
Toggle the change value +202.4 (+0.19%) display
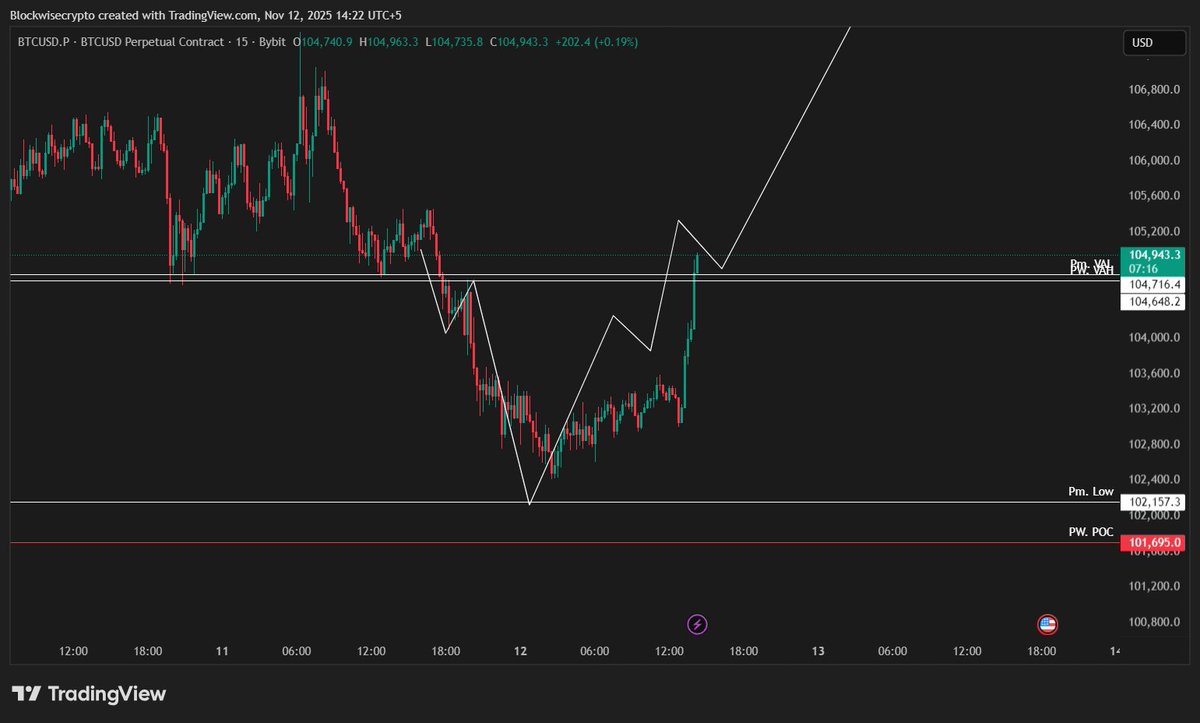[595, 43]
